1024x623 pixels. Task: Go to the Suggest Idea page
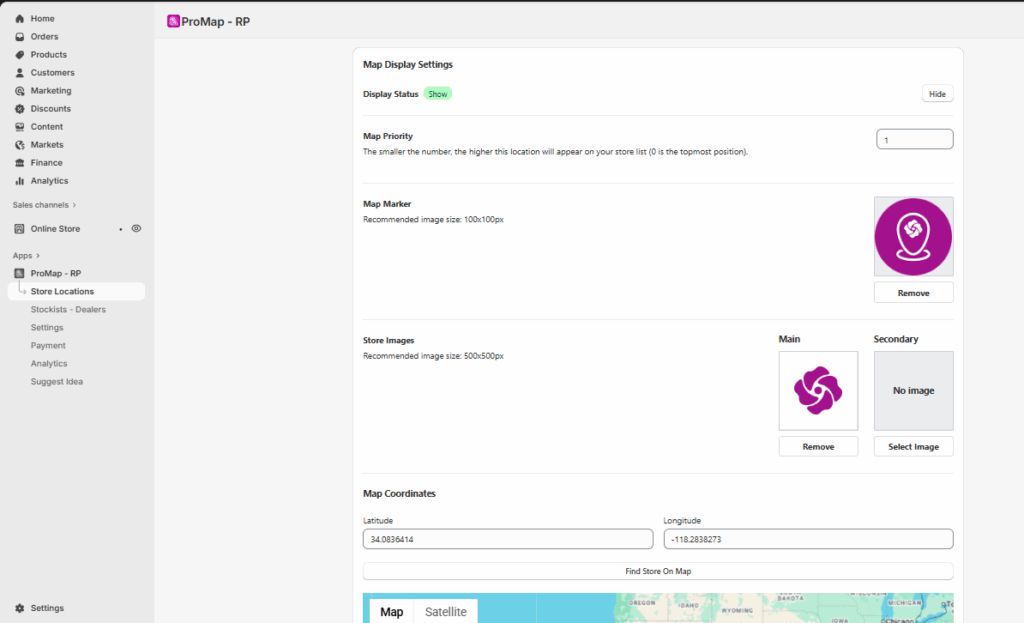[57, 381]
